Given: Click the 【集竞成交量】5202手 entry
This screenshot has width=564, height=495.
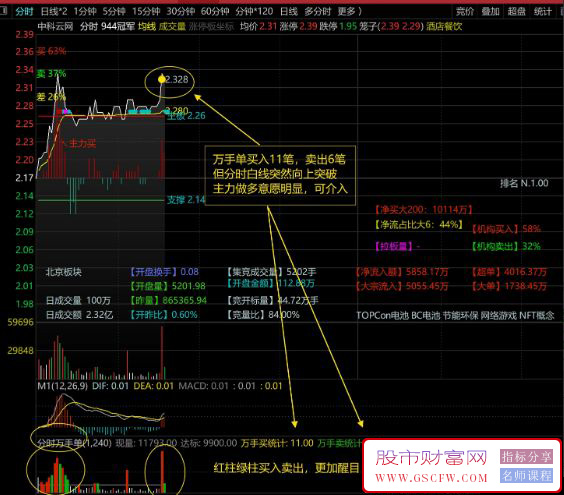Looking at the screenshot, I should (x=271, y=272).
